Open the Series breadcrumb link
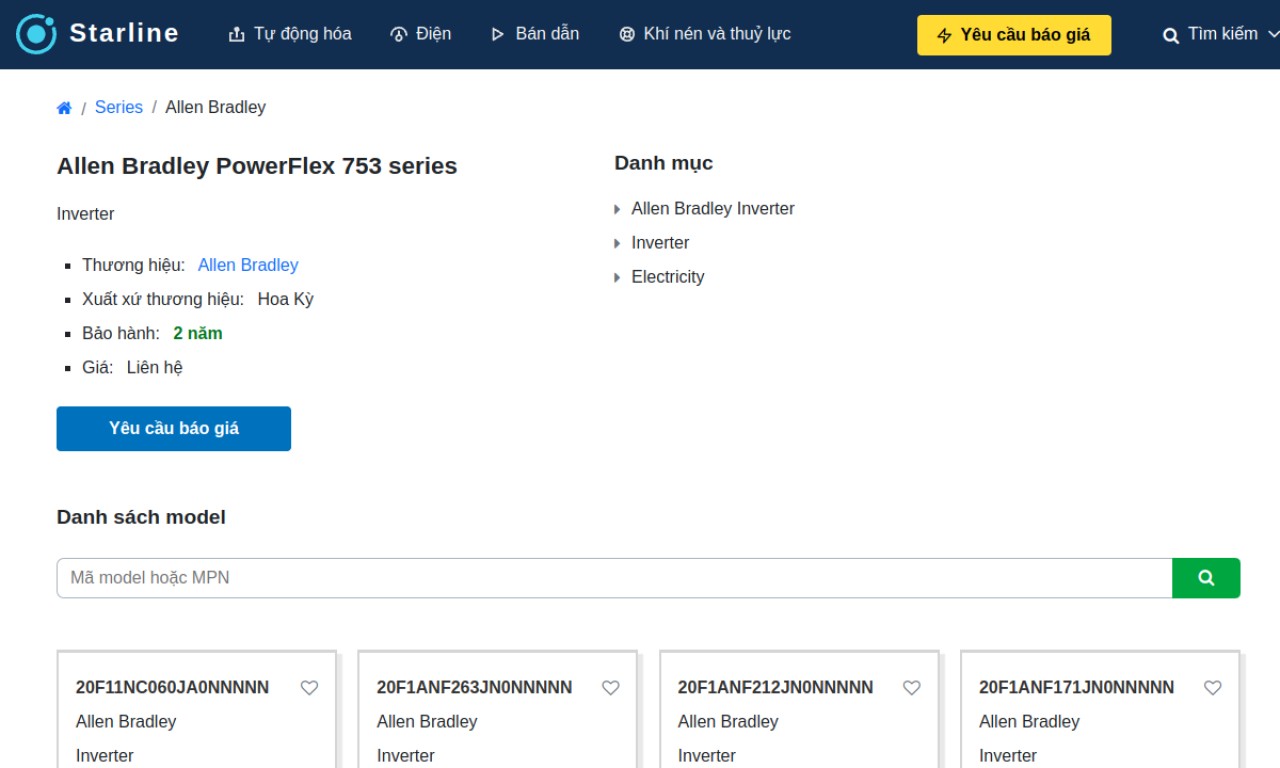Viewport: 1280px width, 768px height. click(119, 107)
